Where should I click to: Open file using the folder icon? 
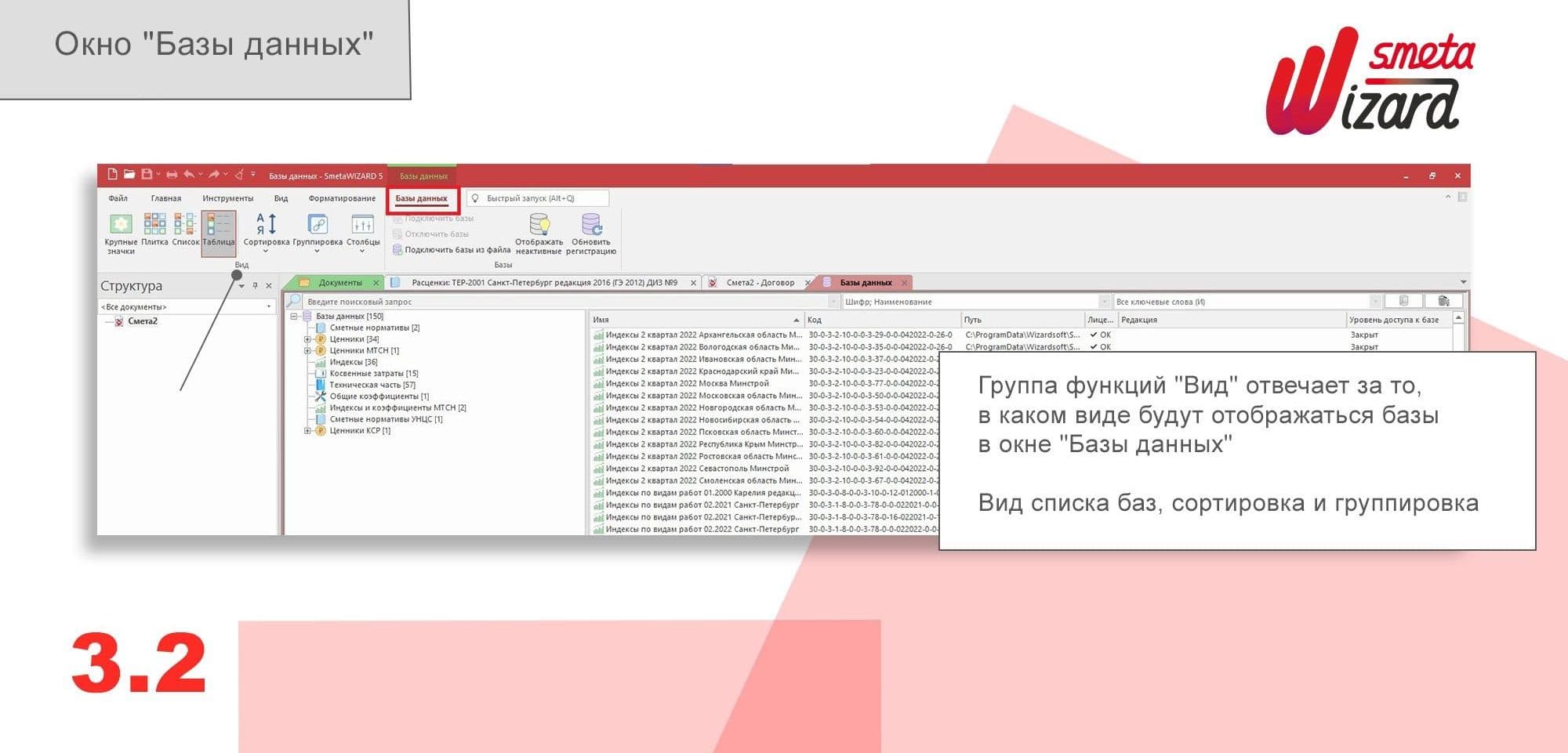pos(129,175)
